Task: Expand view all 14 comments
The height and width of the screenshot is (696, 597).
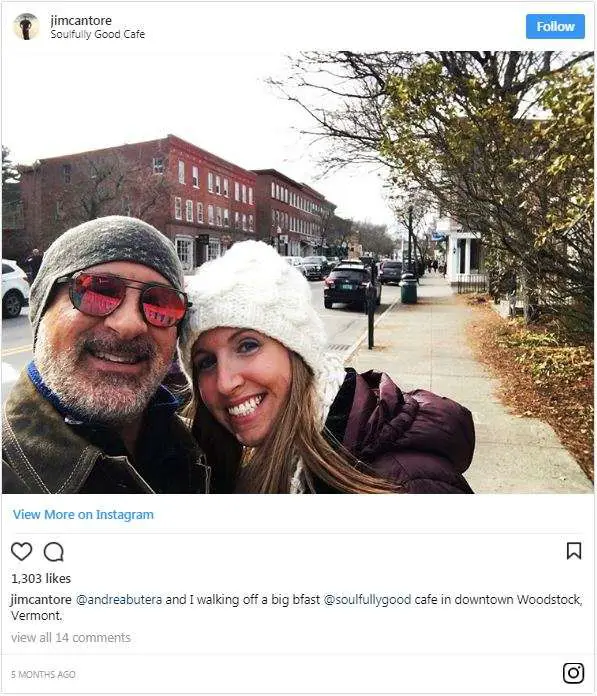Action: (71, 638)
